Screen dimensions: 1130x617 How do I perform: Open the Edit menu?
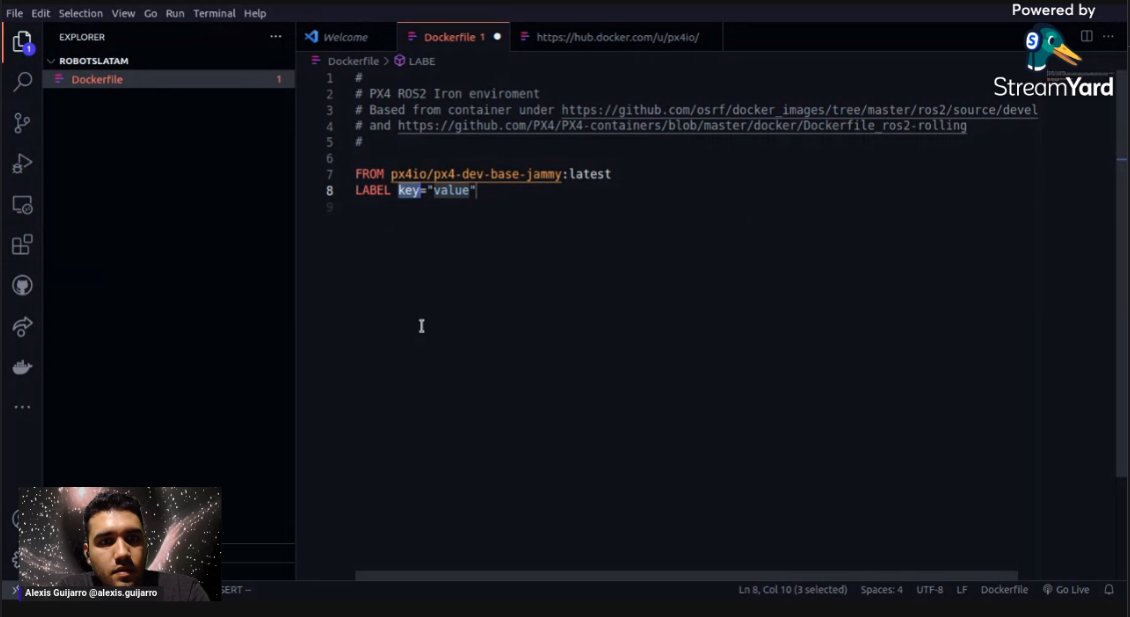[41, 13]
